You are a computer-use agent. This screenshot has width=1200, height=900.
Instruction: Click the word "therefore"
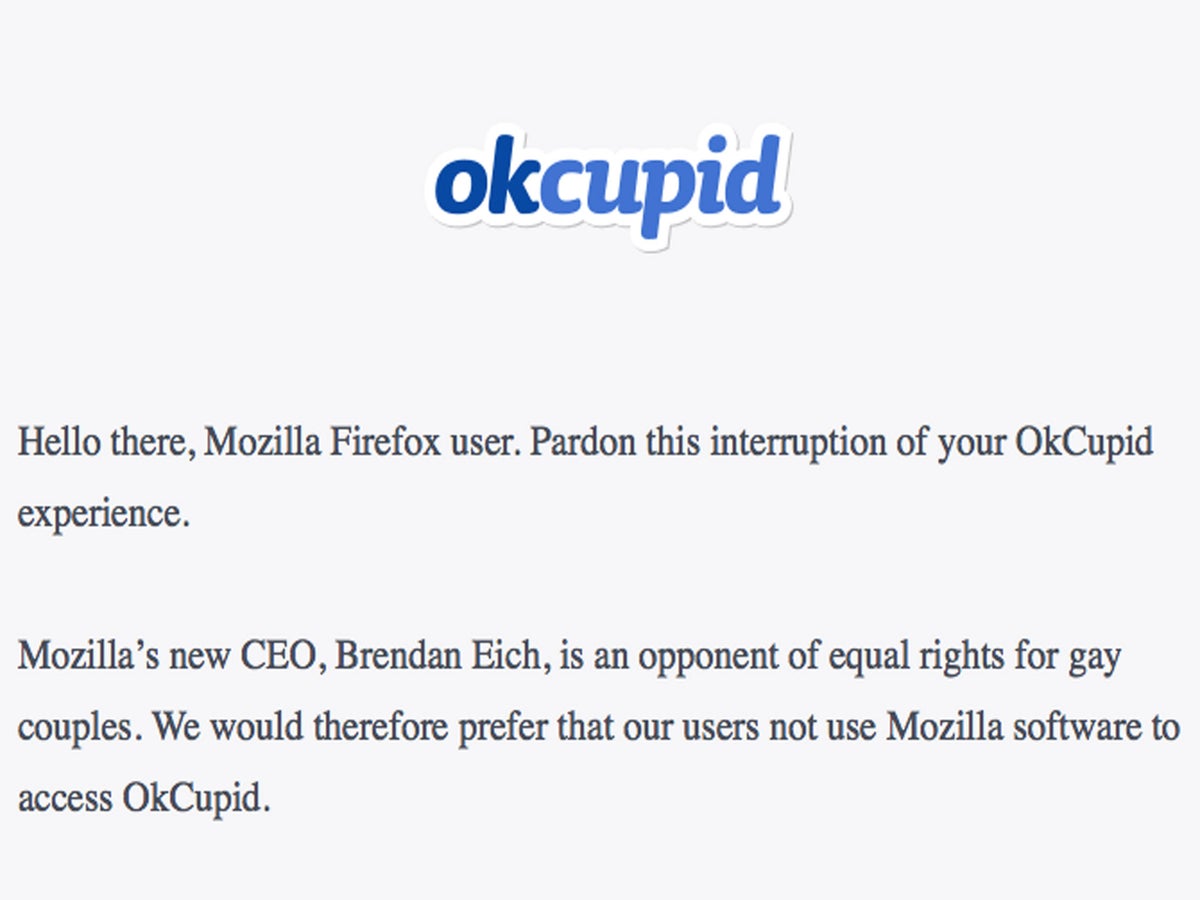[381, 728]
